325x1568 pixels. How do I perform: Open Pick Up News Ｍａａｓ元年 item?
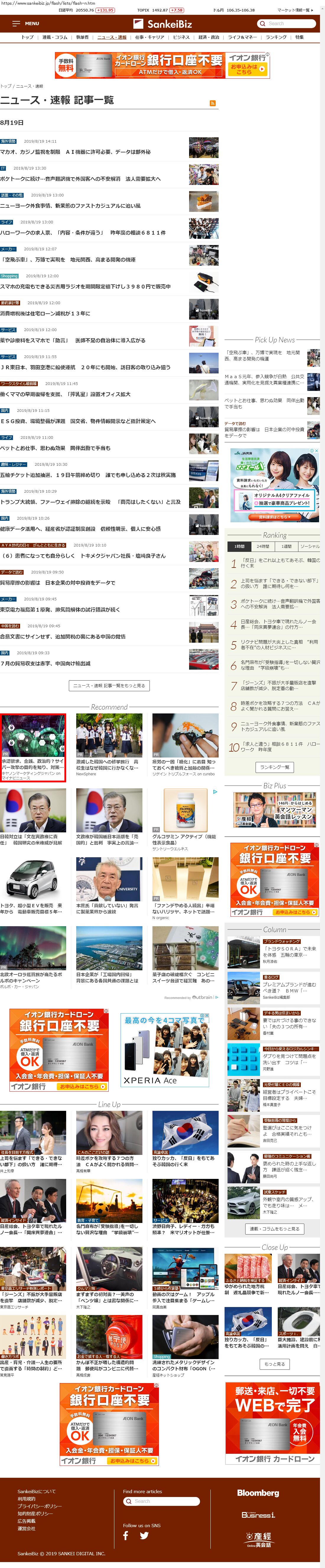[265, 380]
